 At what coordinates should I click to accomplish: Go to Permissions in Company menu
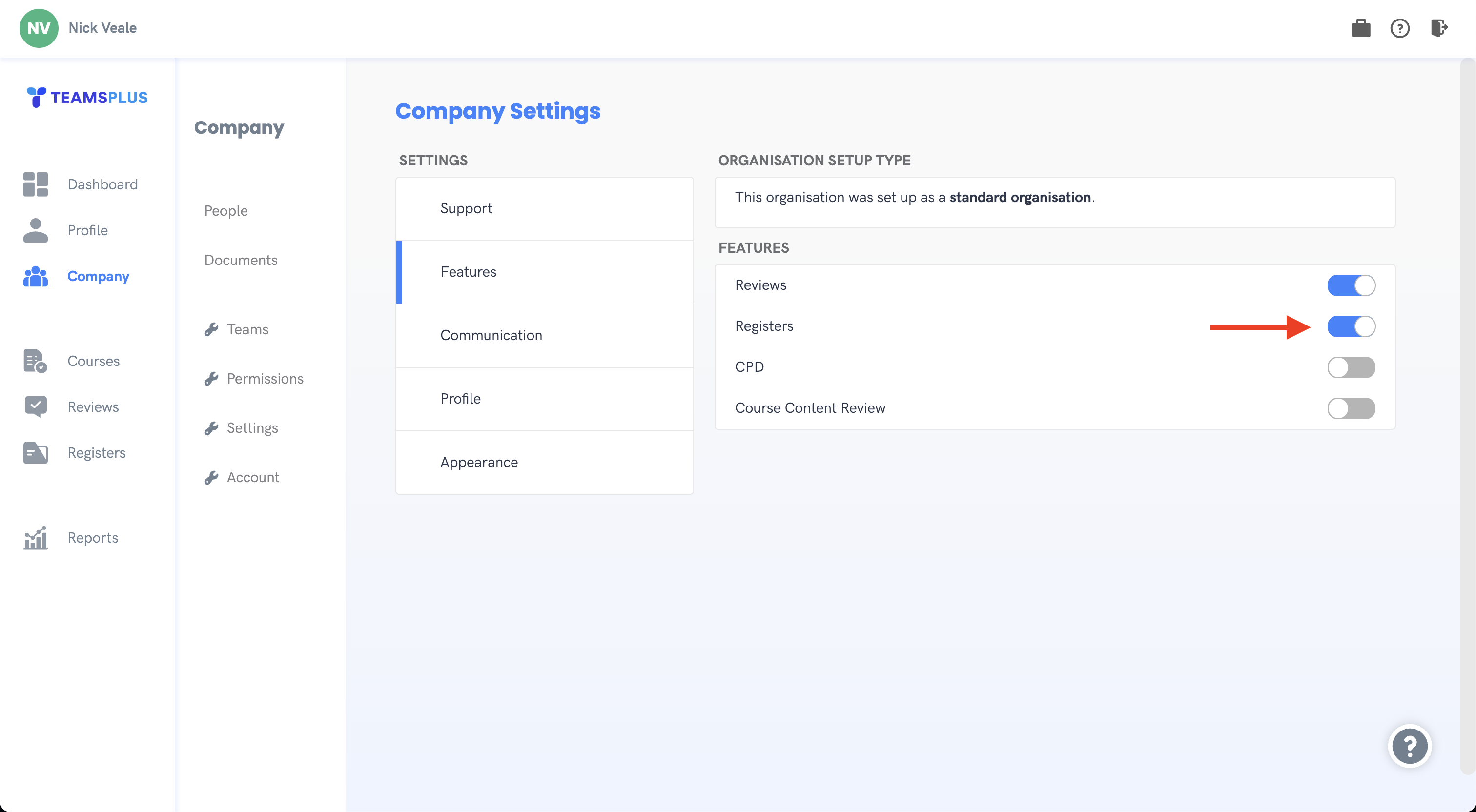coord(264,379)
